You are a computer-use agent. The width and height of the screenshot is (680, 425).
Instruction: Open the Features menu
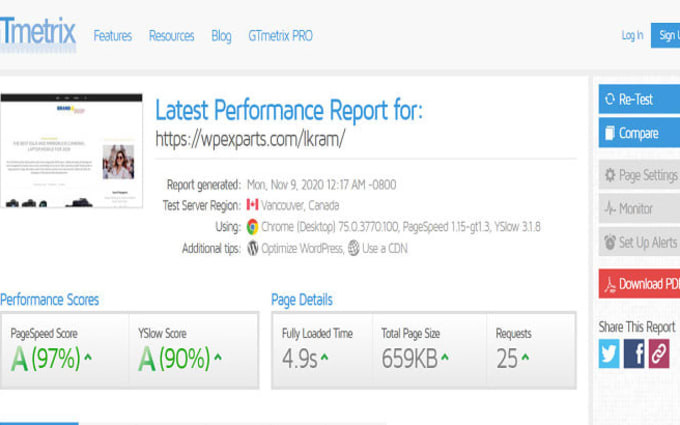click(113, 36)
